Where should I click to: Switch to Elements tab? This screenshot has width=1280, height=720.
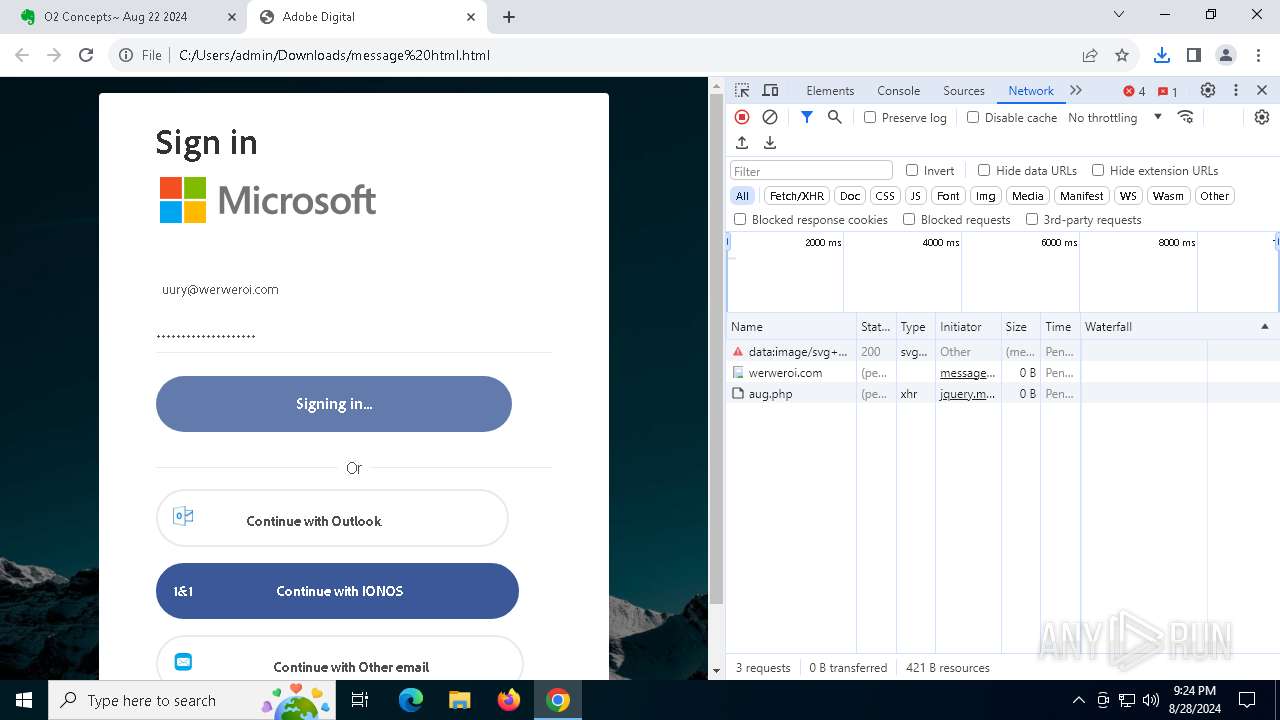(830, 90)
